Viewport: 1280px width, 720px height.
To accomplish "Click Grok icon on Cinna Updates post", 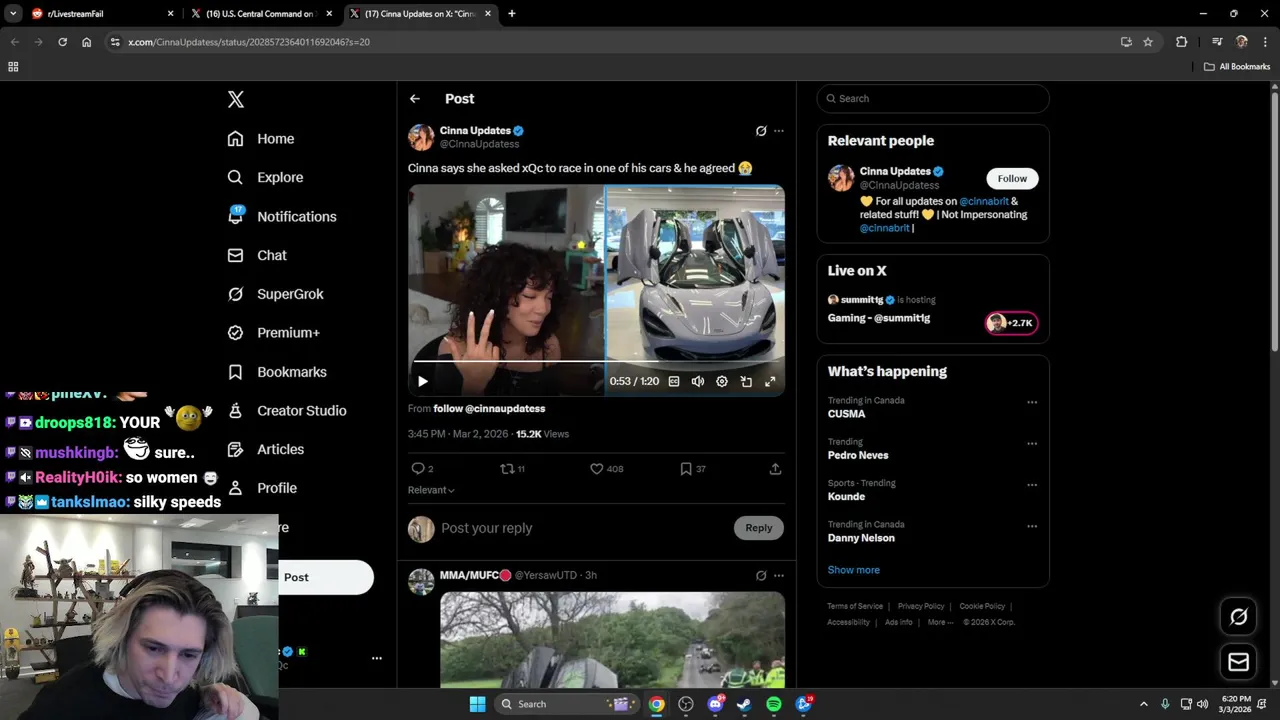I will 761,131.
